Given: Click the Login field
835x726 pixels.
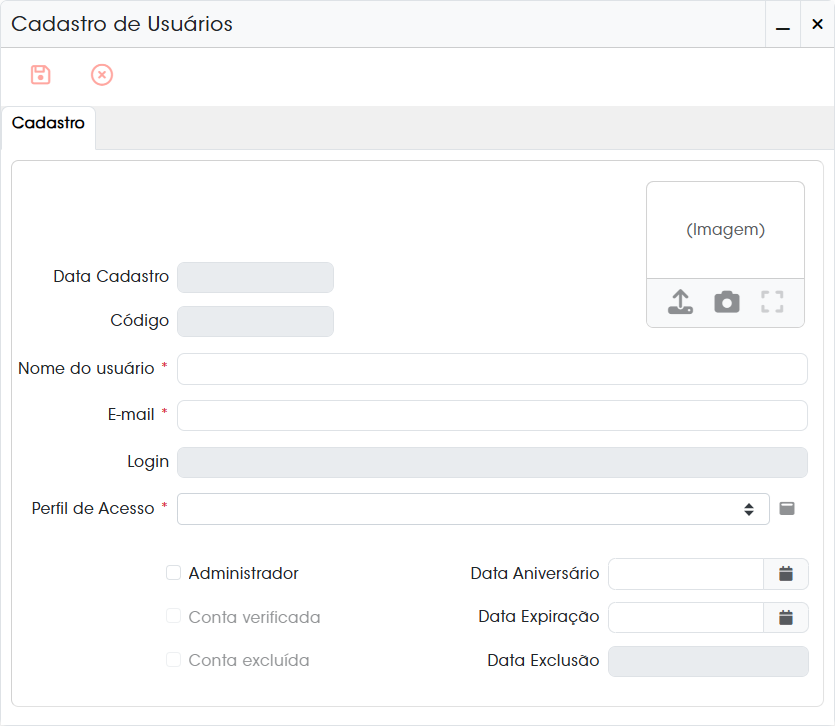Looking at the screenshot, I should (x=492, y=462).
